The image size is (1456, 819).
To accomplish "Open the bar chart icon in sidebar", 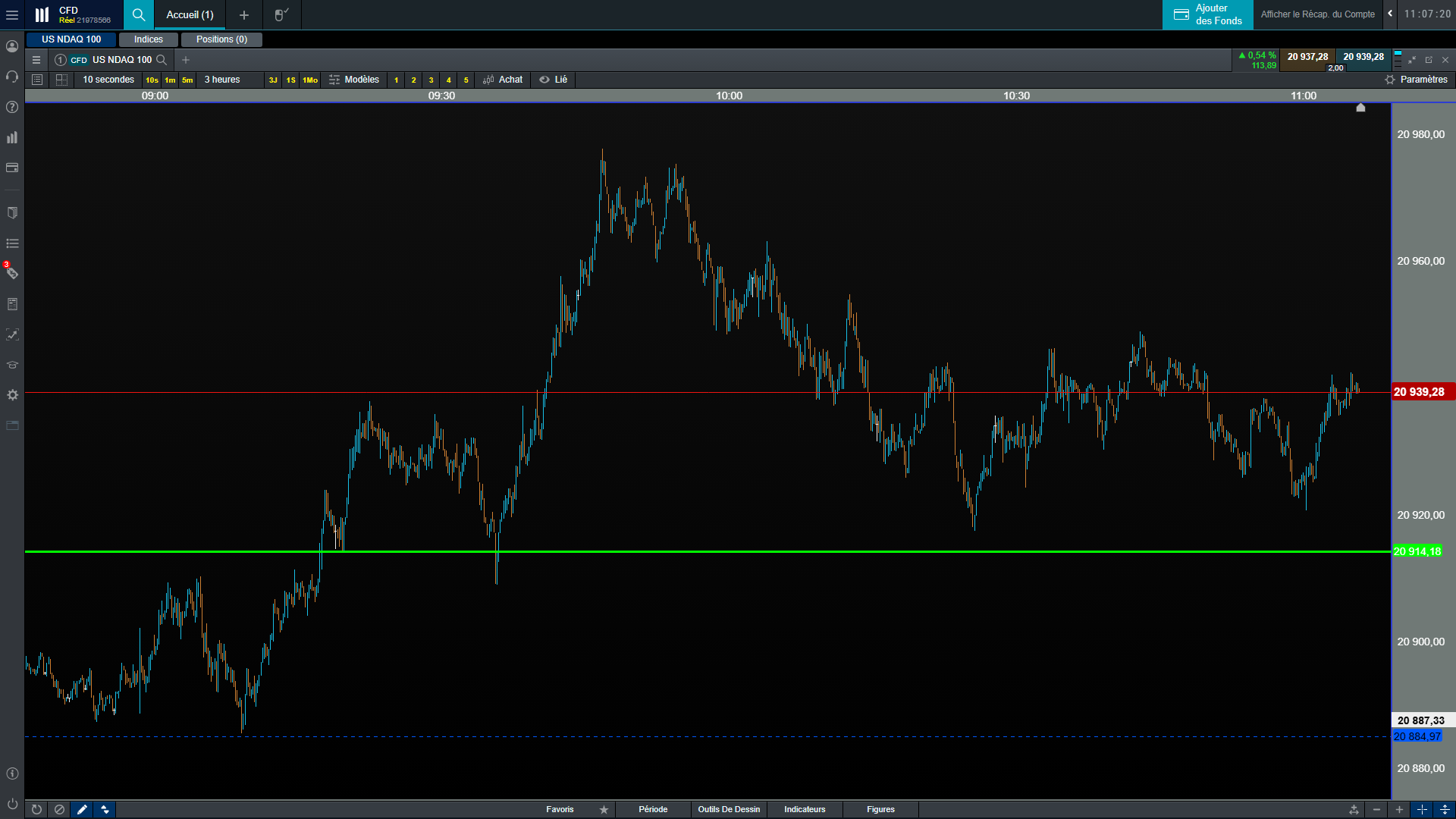I will [x=12, y=137].
